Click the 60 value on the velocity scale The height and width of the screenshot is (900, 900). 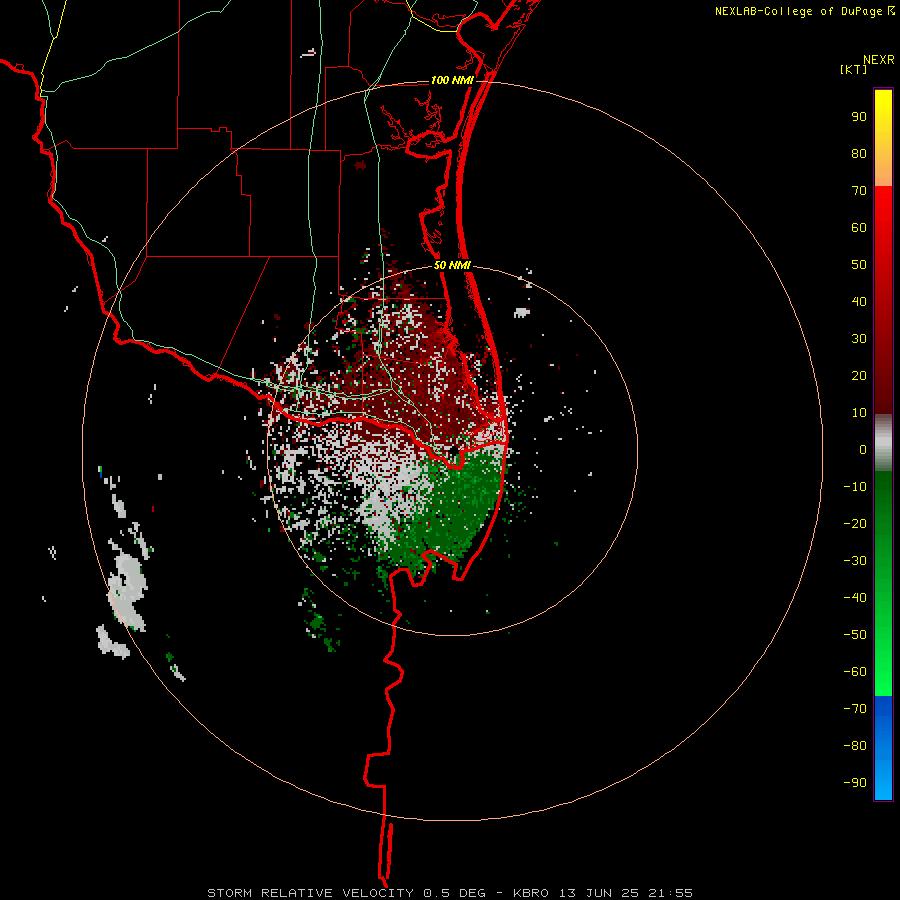[x=859, y=228]
